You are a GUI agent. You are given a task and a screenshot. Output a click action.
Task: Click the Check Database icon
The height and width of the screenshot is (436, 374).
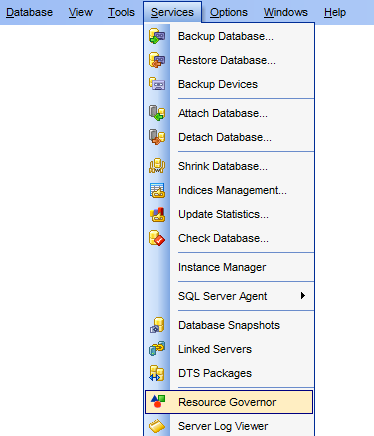[157, 238]
